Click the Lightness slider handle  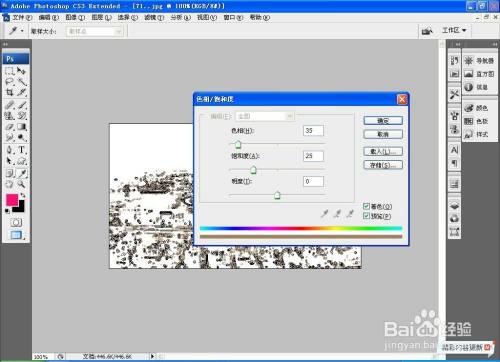pos(277,195)
